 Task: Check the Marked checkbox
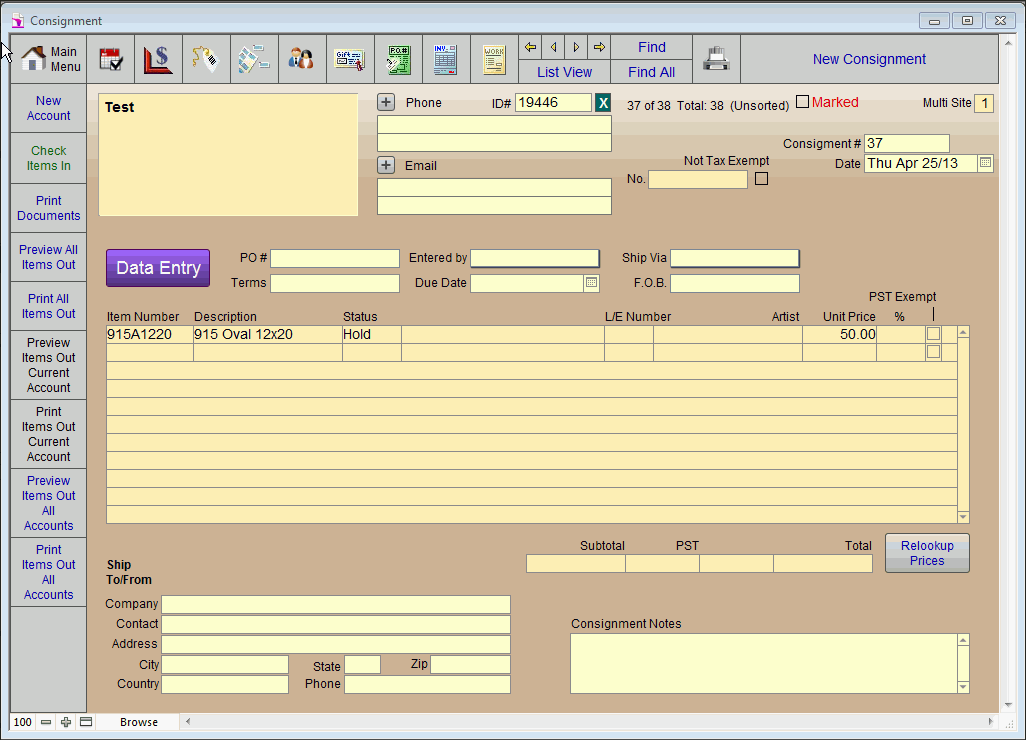[x=802, y=102]
